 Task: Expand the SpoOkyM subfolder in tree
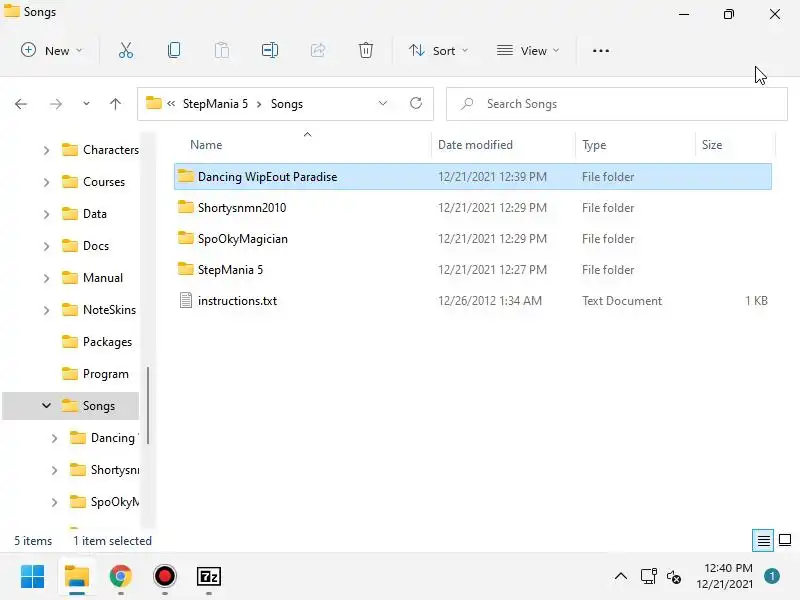(55, 503)
